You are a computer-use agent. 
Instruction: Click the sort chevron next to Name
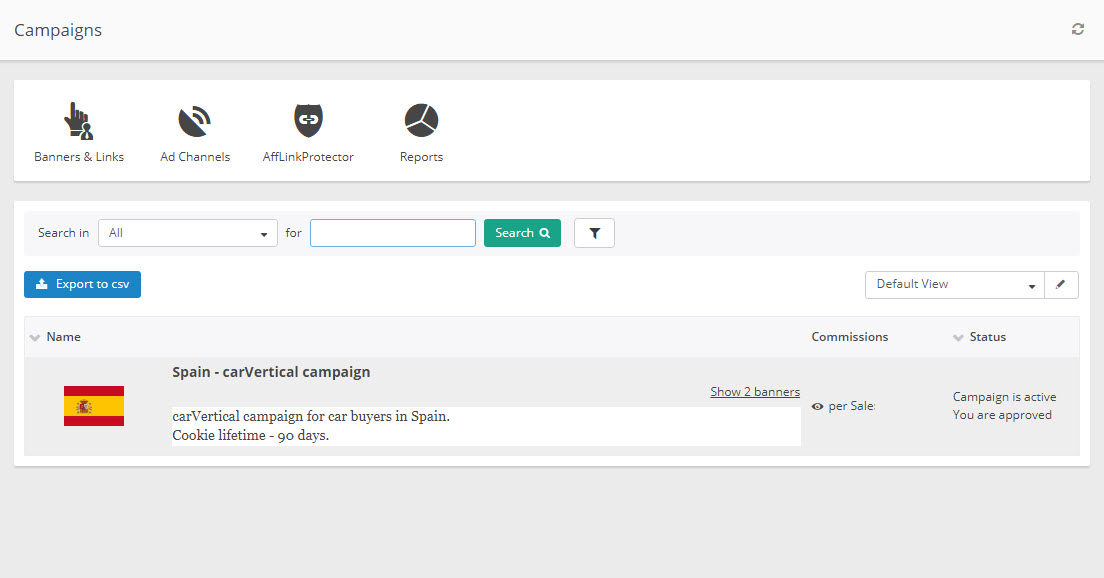(35, 338)
